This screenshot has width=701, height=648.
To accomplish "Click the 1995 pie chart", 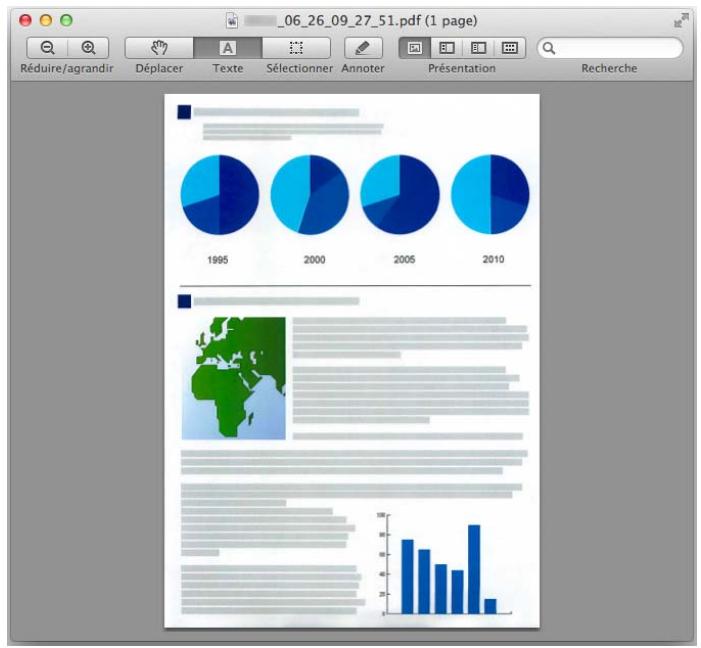I will tap(219, 194).
